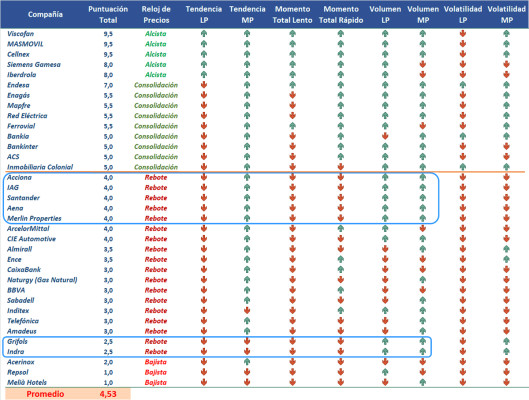Click the Siemens Gamesa company name
This screenshot has width=529, height=400.
pyautogui.click(x=34, y=64)
